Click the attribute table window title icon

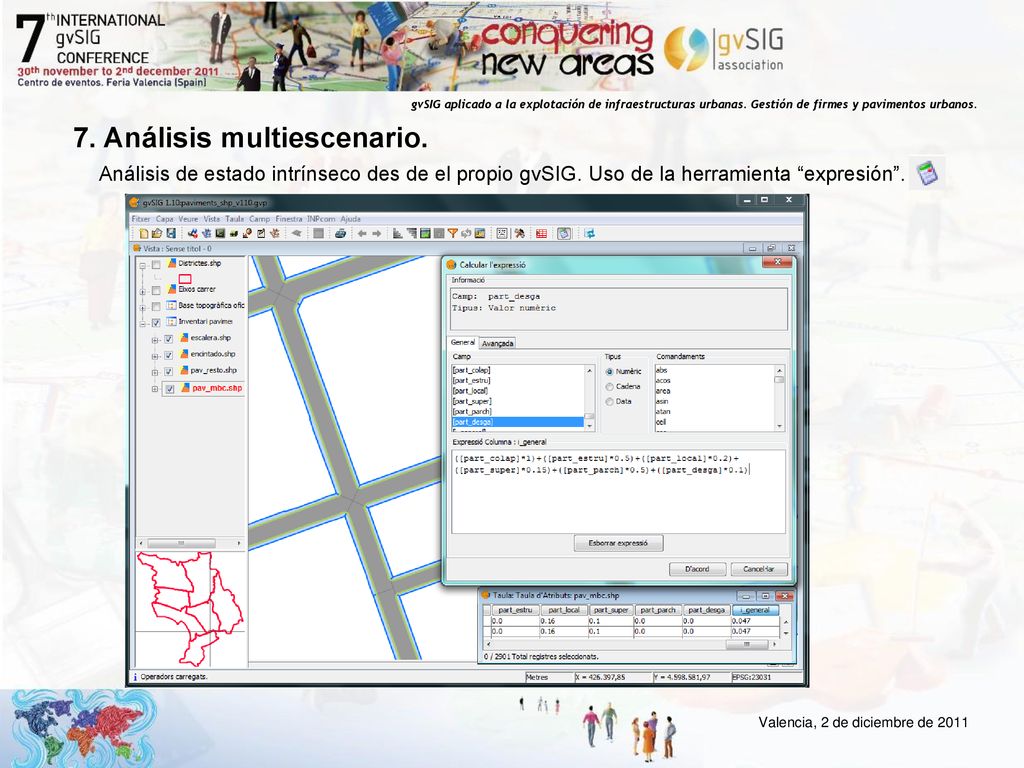[x=485, y=595]
